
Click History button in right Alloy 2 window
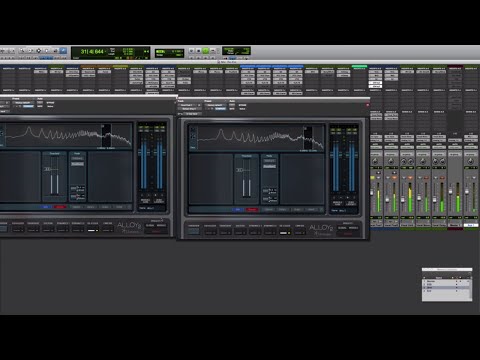(283, 209)
